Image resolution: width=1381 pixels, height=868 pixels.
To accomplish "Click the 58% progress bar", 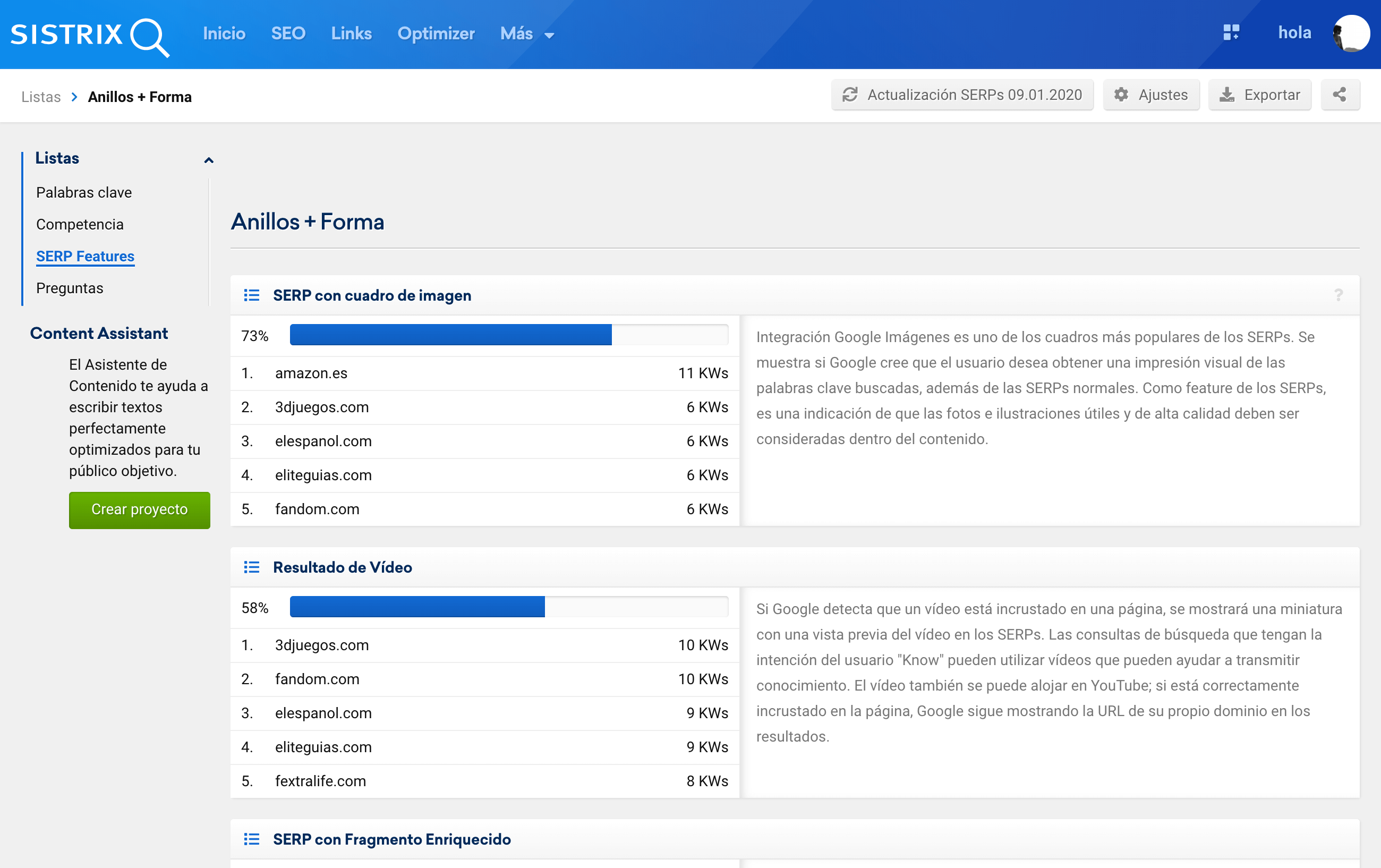I will [x=509, y=607].
